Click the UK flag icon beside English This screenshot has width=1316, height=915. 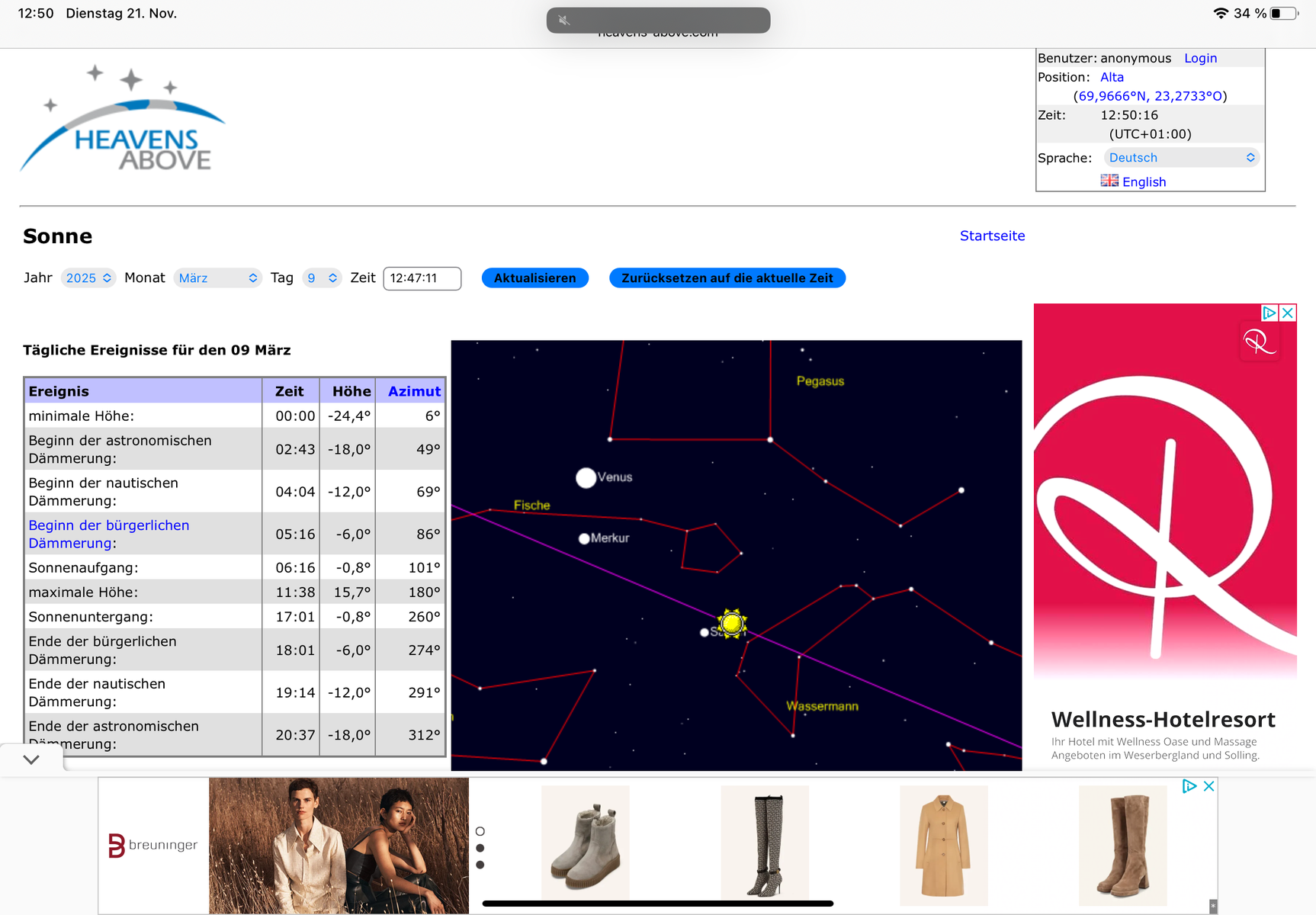click(1109, 181)
